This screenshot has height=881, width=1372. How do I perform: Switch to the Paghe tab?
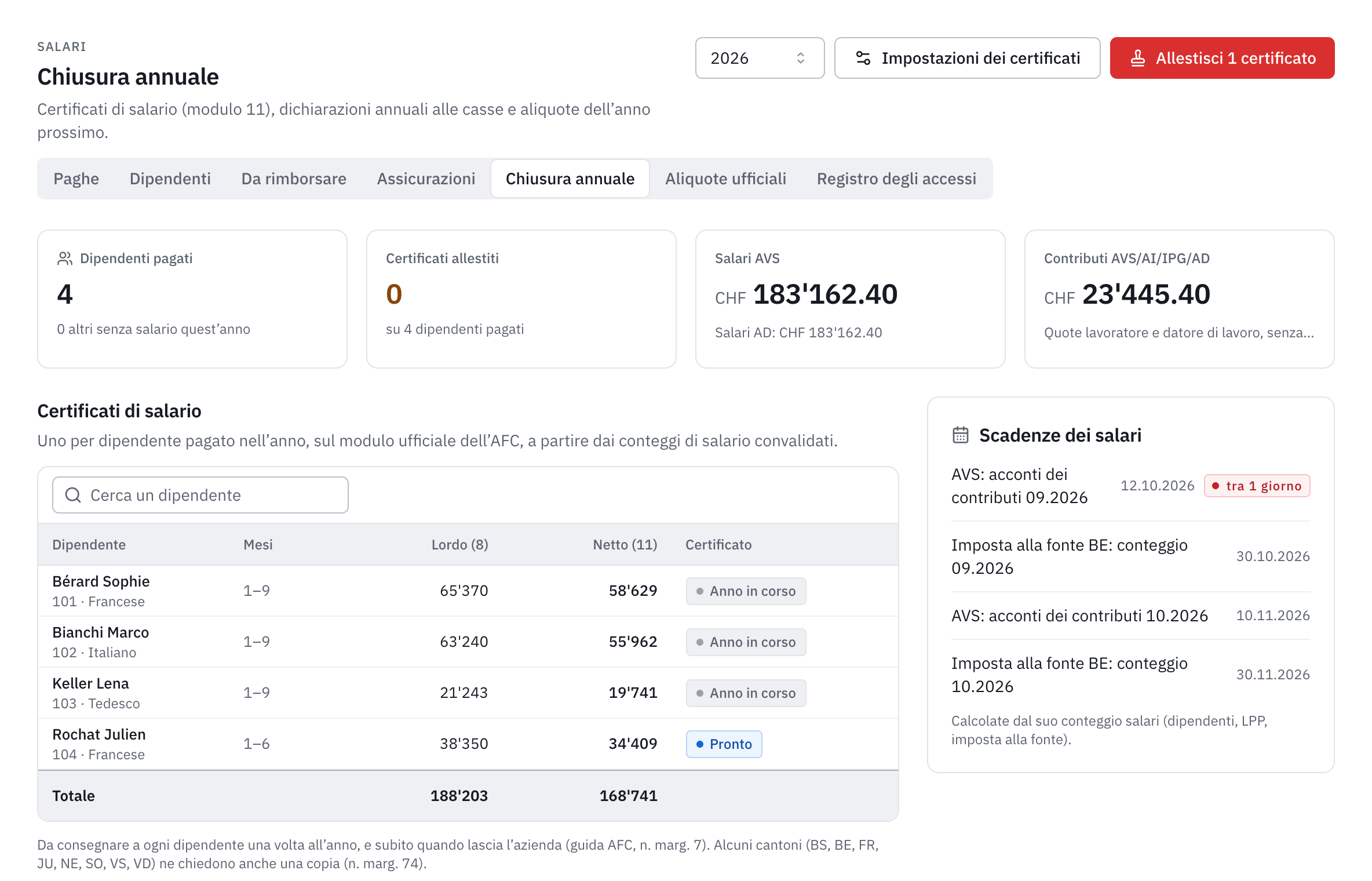click(x=76, y=179)
